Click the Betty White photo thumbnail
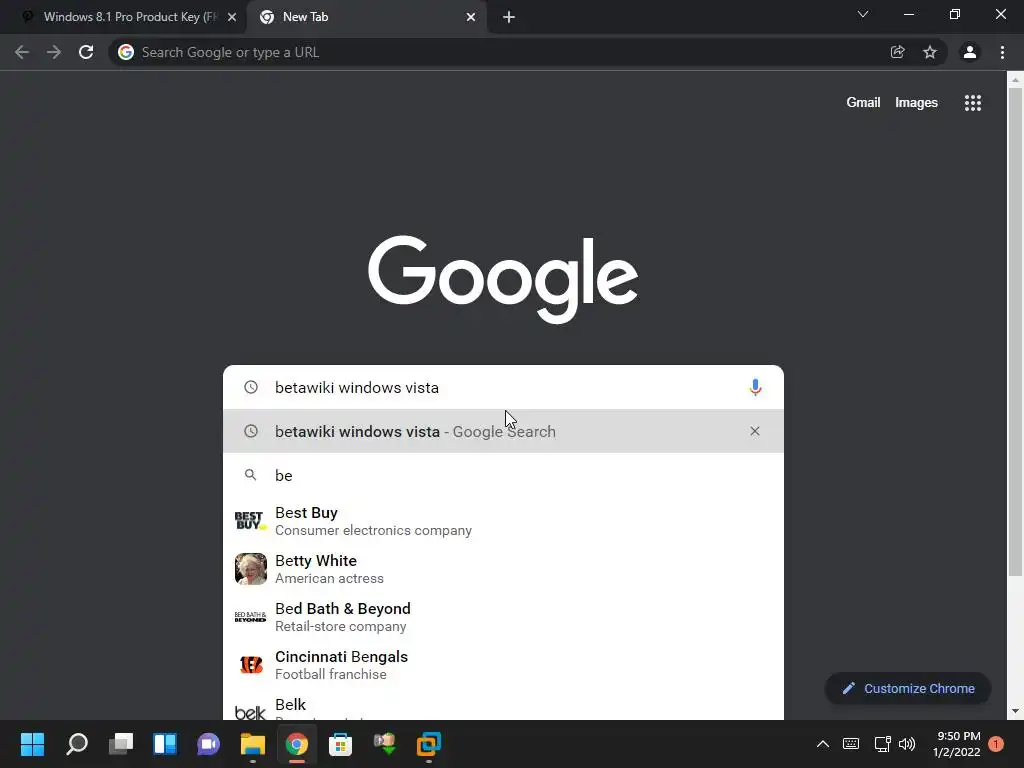The width and height of the screenshot is (1024, 768). [x=251, y=569]
